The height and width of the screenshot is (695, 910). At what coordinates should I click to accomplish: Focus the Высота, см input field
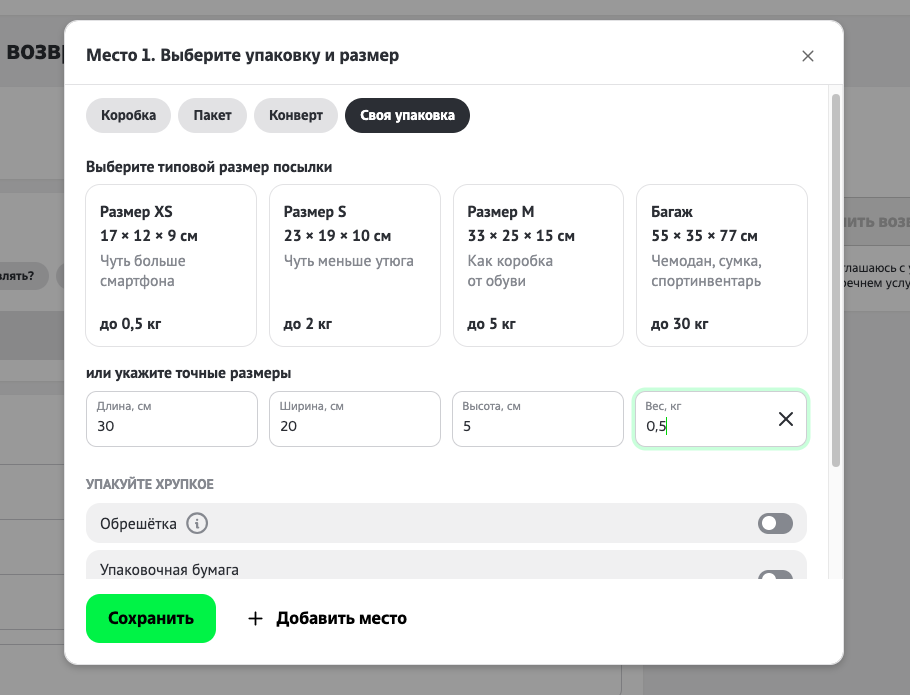point(538,419)
